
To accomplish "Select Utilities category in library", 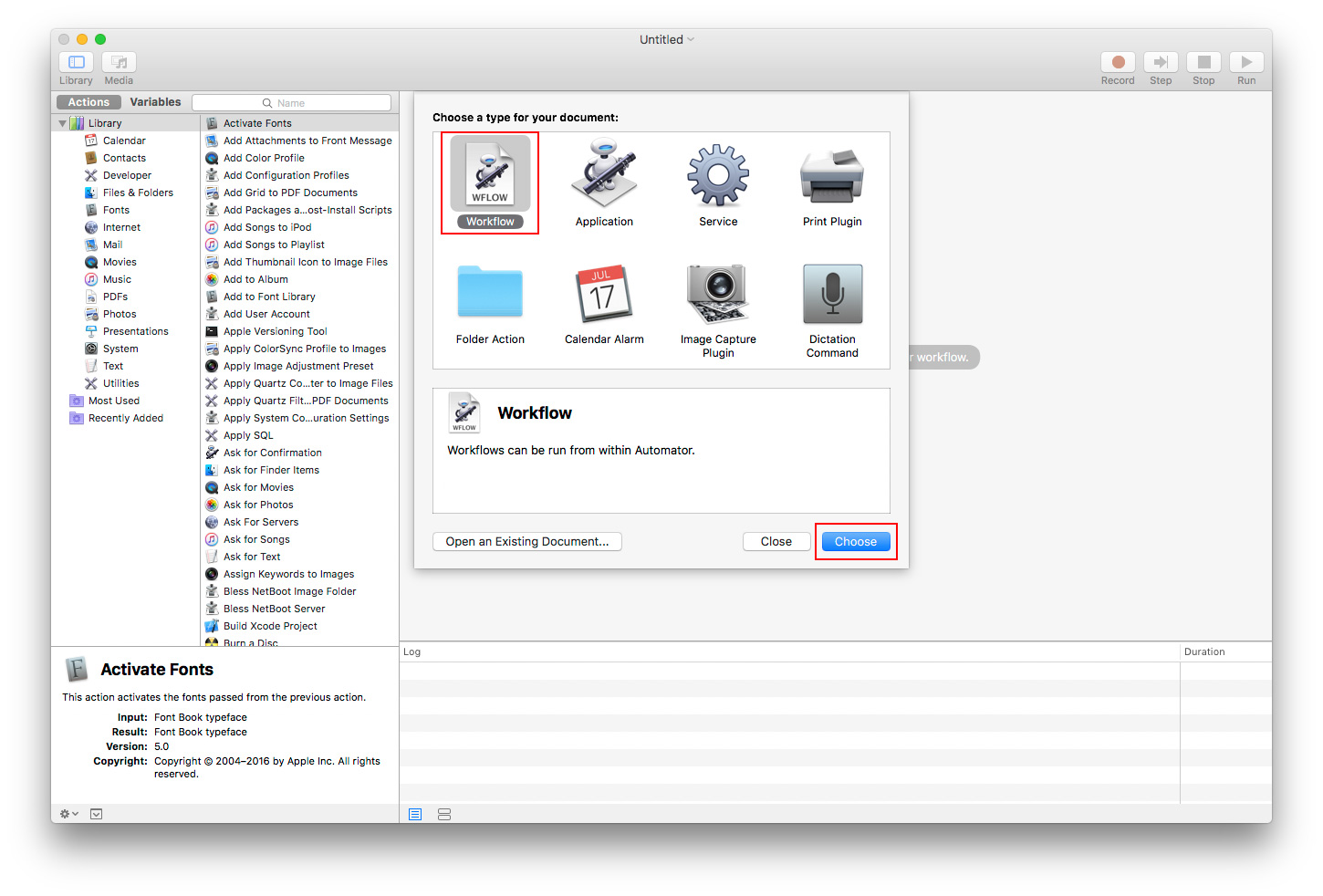I will tap(121, 383).
